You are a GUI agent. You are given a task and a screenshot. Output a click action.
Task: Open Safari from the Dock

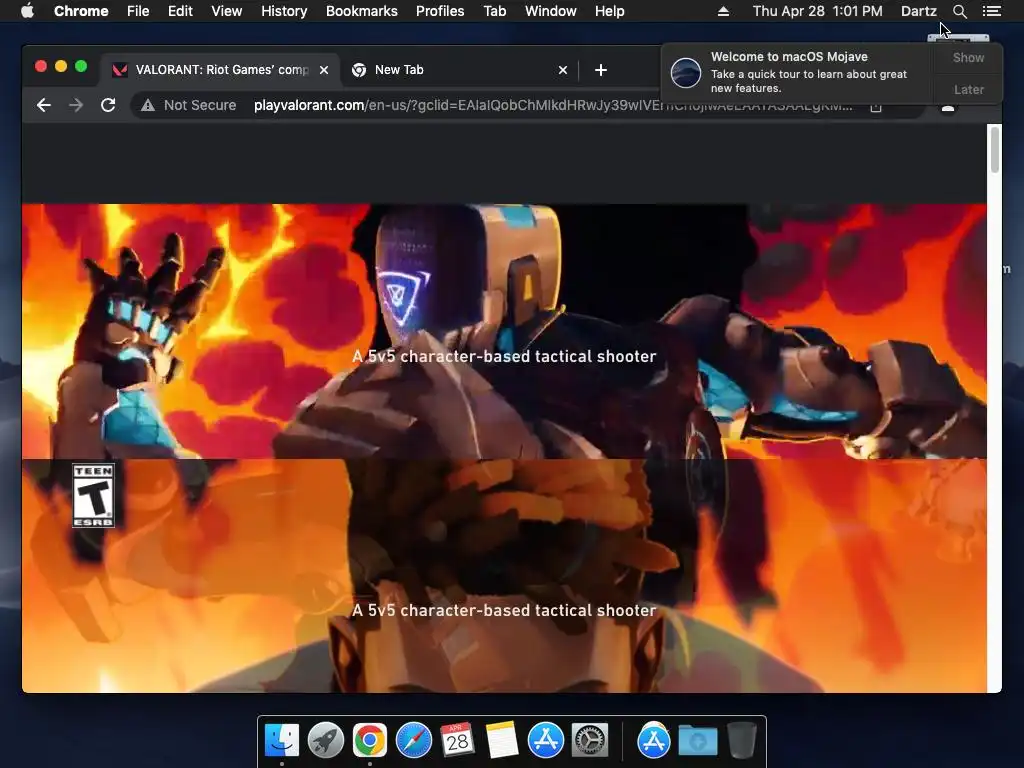(413, 741)
